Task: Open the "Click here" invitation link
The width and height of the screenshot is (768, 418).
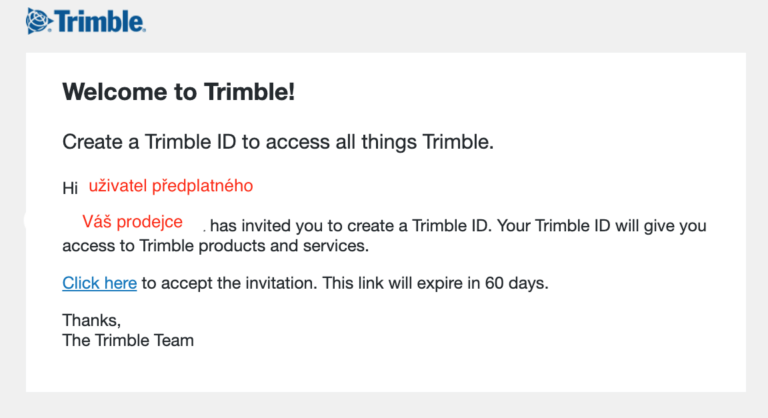Action: [99, 283]
